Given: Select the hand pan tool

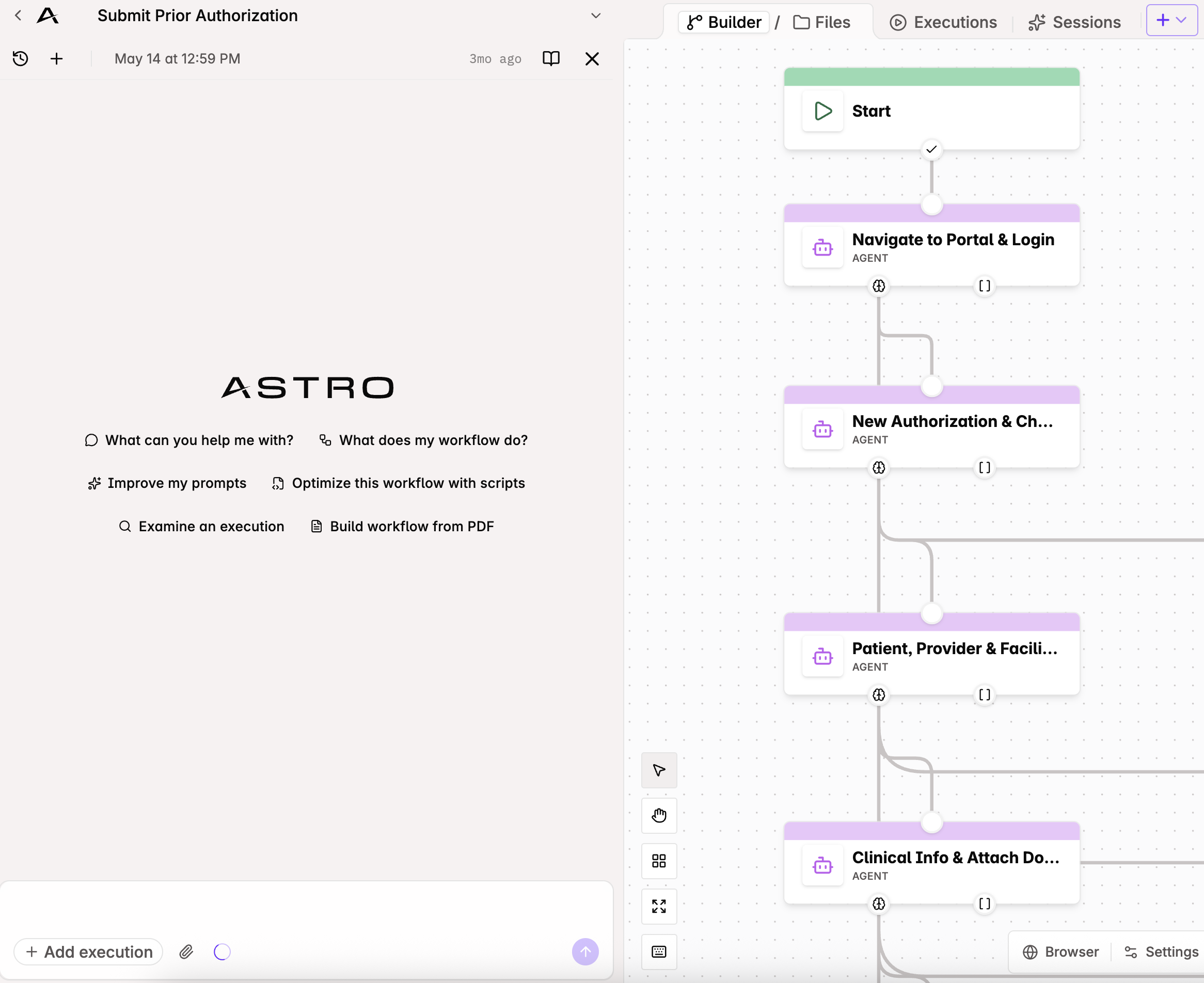Looking at the screenshot, I should pos(659,815).
